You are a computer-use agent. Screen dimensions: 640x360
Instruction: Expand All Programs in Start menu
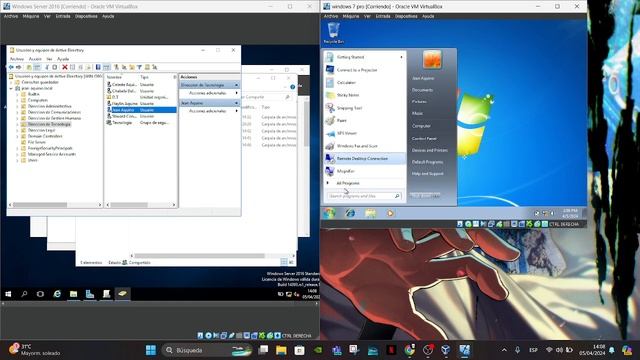[347, 183]
